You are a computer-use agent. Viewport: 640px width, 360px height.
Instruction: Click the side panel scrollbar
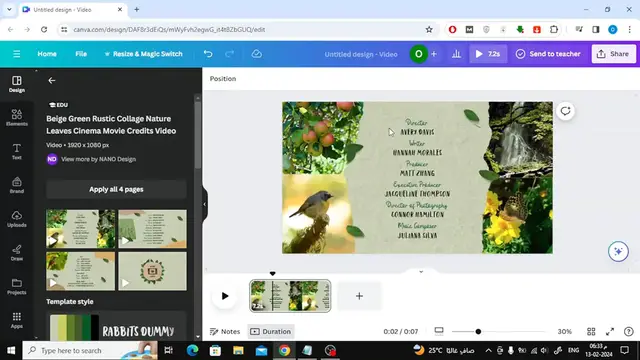pos(198,135)
